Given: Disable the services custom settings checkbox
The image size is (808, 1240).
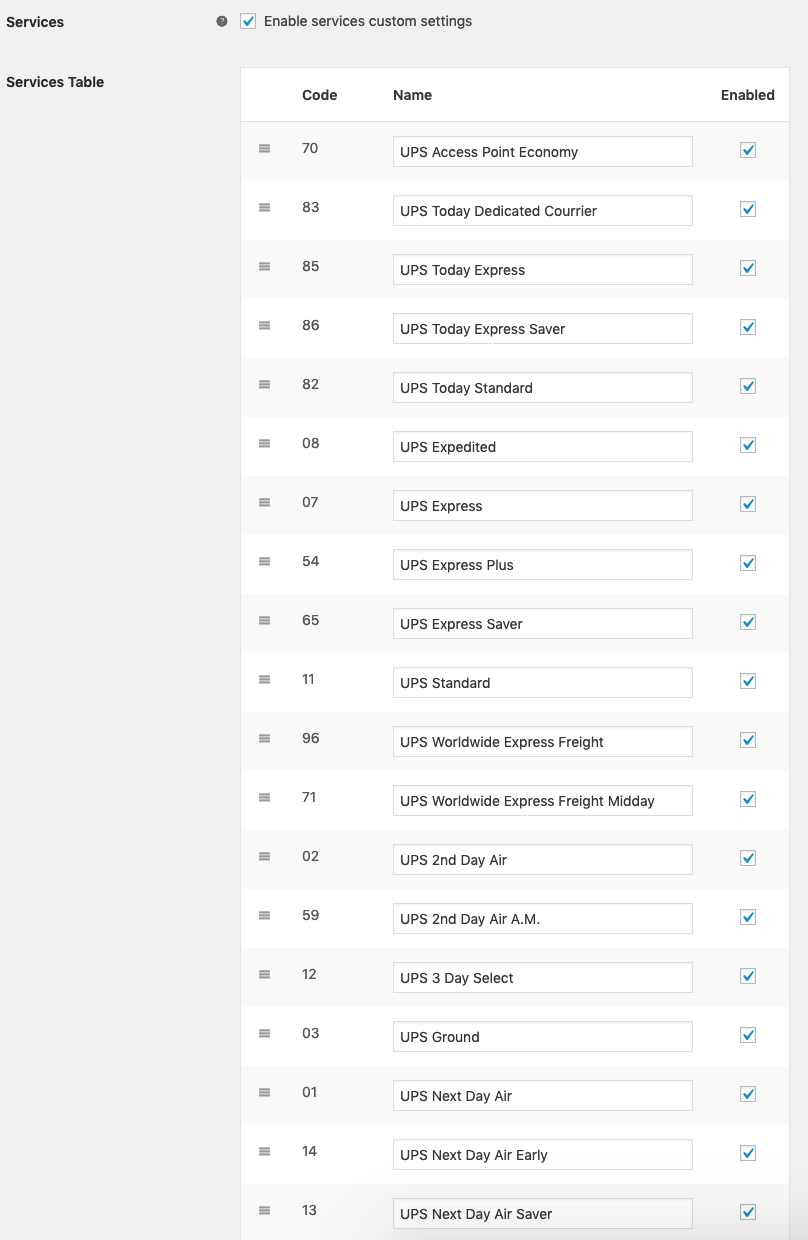Looking at the screenshot, I should [x=248, y=21].
